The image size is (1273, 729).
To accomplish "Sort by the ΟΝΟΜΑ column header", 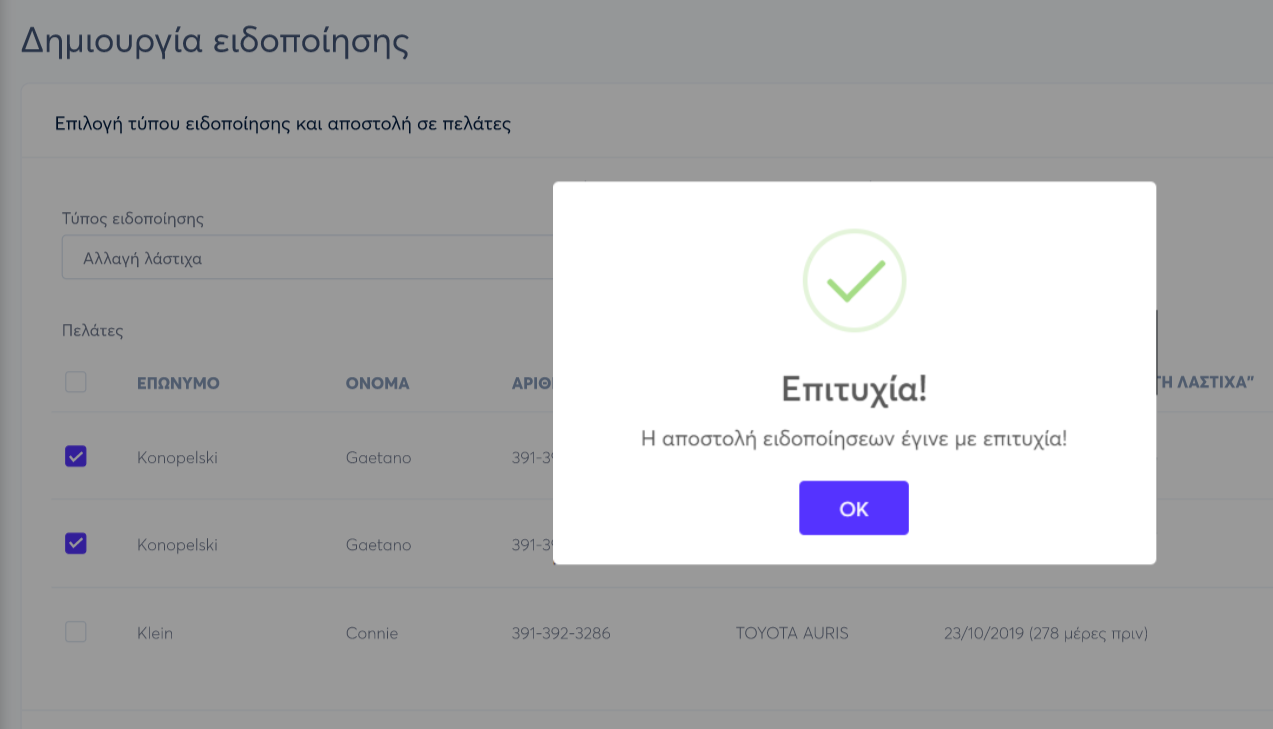I will (377, 383).
